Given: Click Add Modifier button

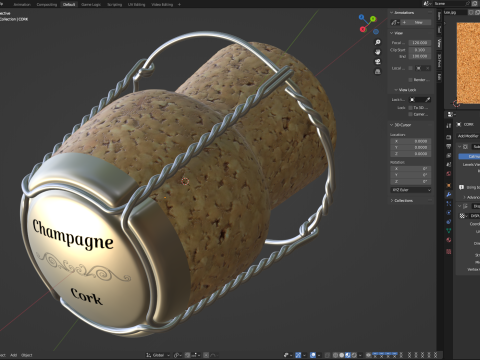Looking at the screenshot, I should 468,136.
